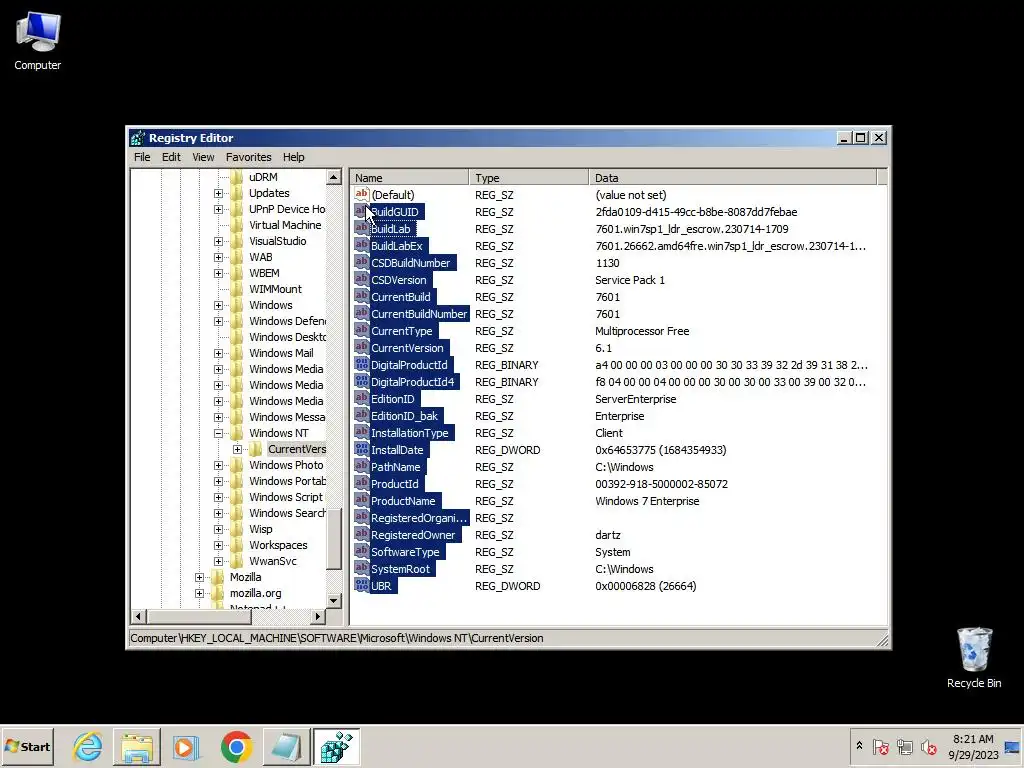Click the taskbar clock showing 8:21 AM

tap(973, 746)
